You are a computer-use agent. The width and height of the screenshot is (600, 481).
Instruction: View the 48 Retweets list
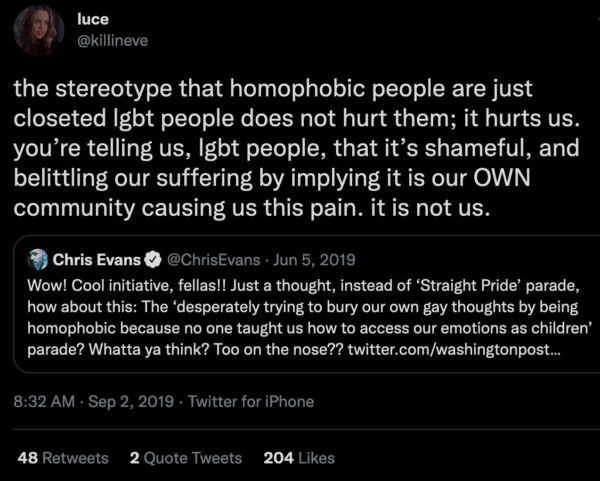pos(63,457)
